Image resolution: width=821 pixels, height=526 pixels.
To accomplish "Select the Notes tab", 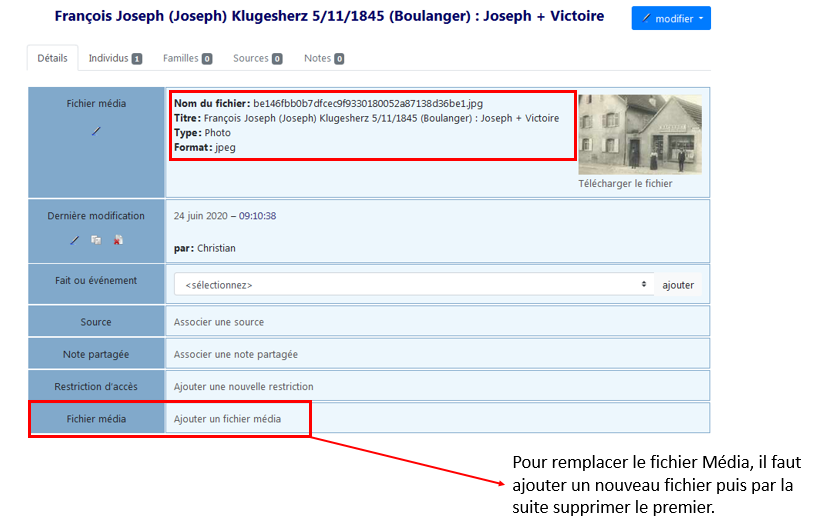I will pos(324,58).
